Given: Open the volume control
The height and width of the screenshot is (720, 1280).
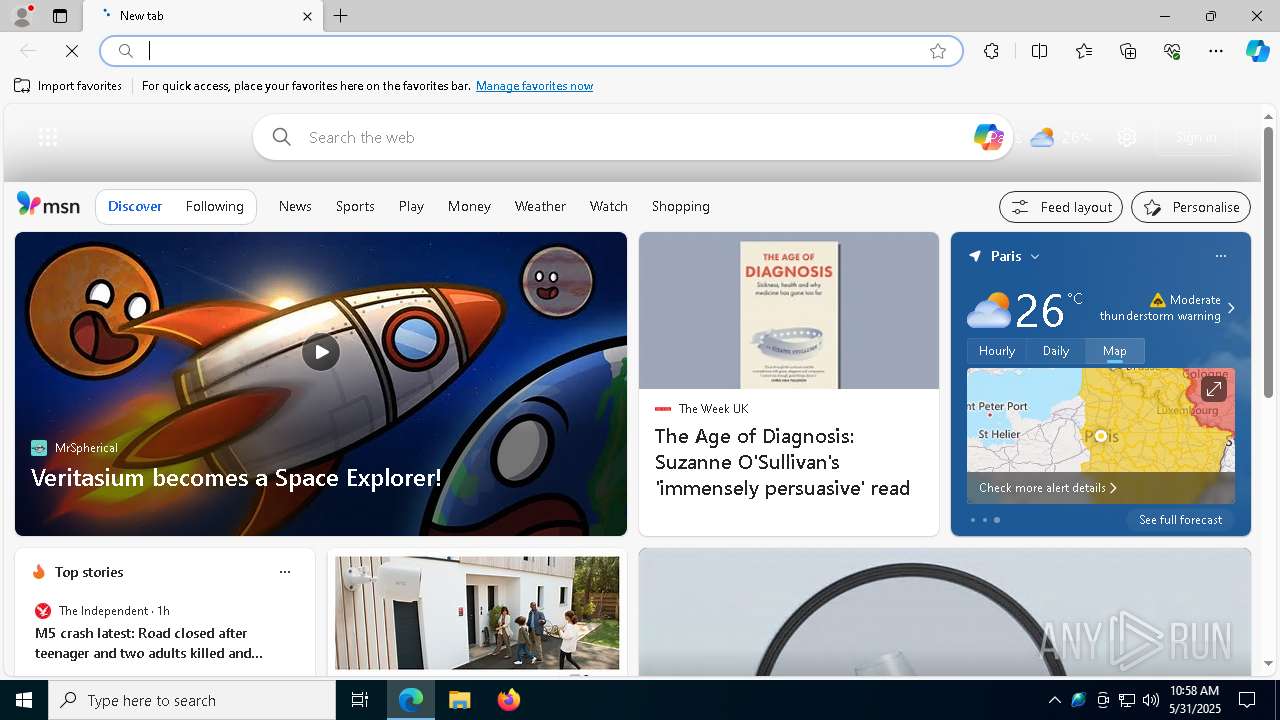Looking at the screenshot, I should (1150, 700).
